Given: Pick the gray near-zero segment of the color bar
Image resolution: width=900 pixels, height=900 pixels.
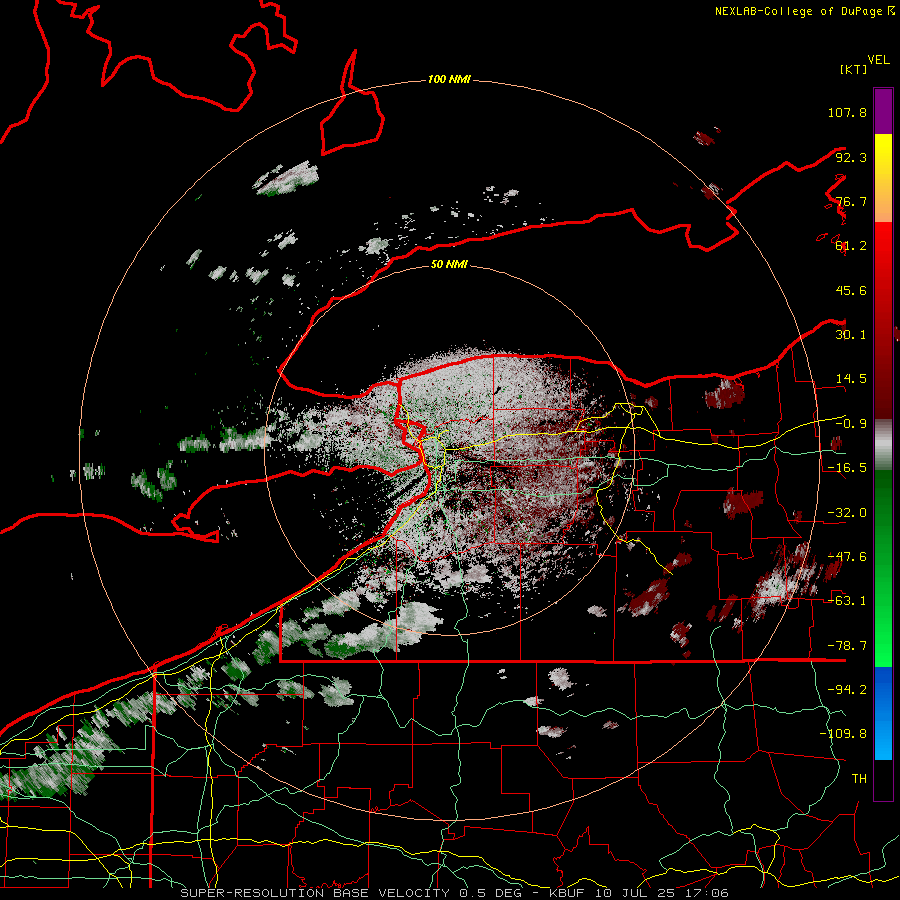Looking at the screenshot, I should pos(883,445).
